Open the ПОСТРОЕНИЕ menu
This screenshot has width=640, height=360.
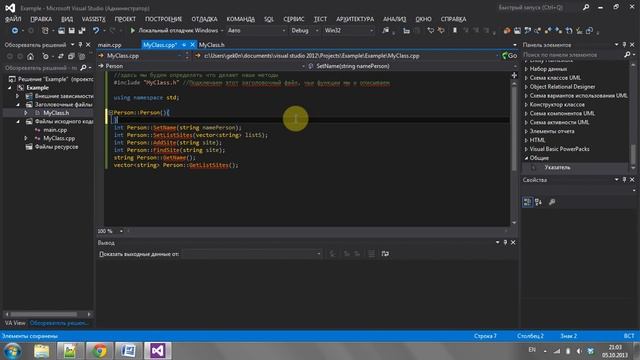(x=163, y=19)
